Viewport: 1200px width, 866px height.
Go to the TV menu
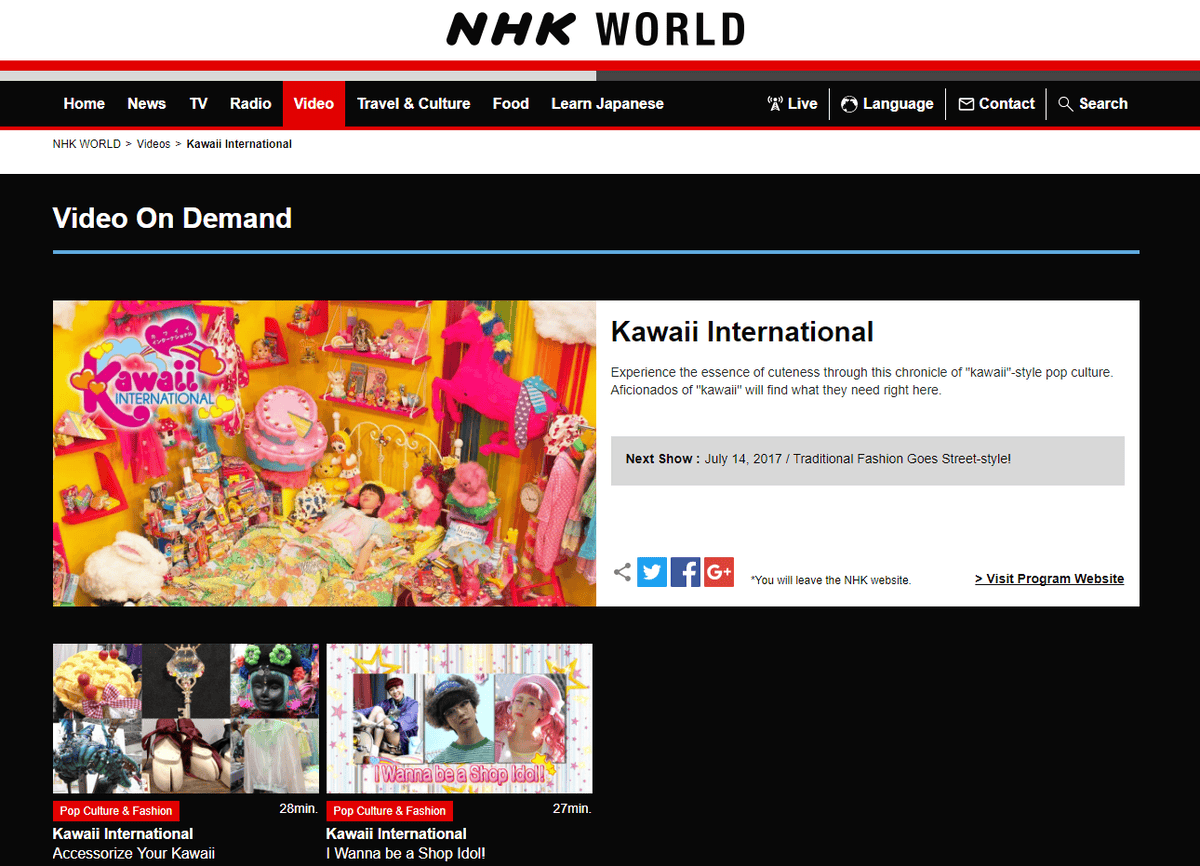199,104
